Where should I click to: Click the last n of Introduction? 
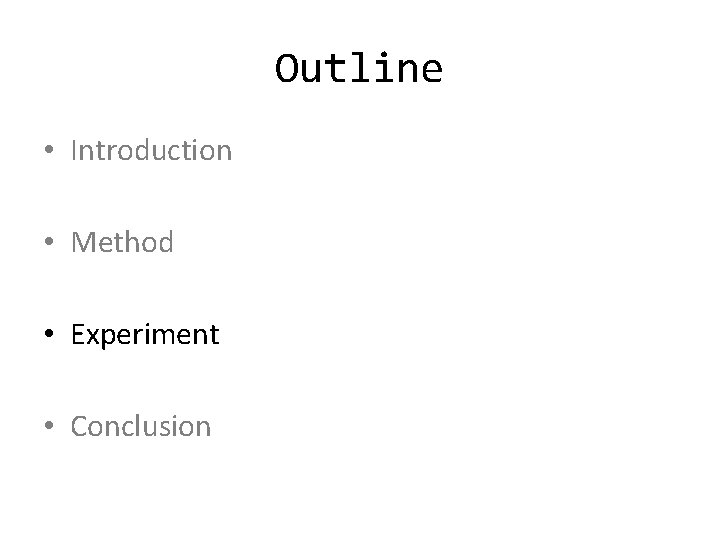coord(224,154)
